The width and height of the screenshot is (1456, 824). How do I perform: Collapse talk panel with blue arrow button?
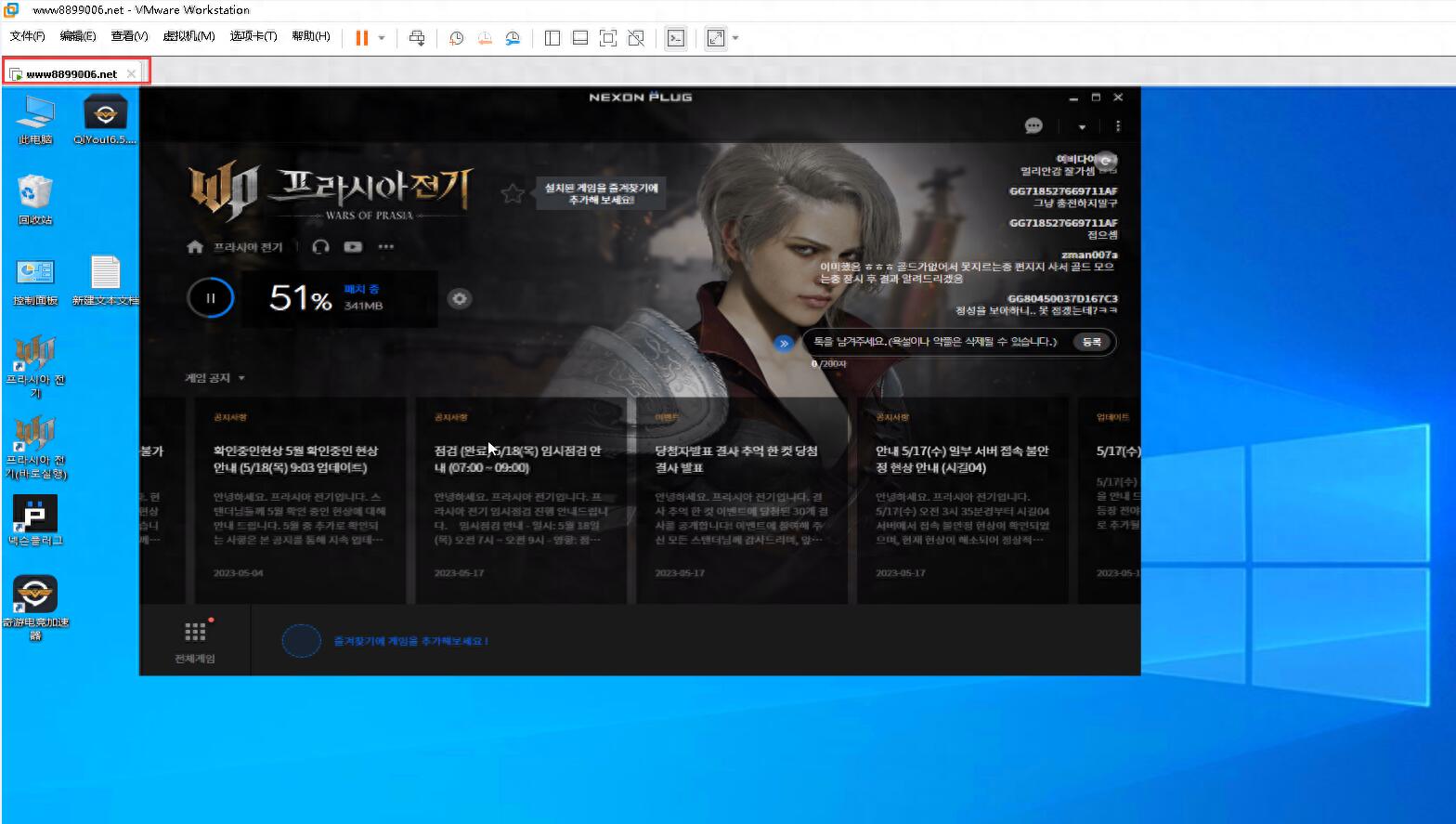coord(784,343)
